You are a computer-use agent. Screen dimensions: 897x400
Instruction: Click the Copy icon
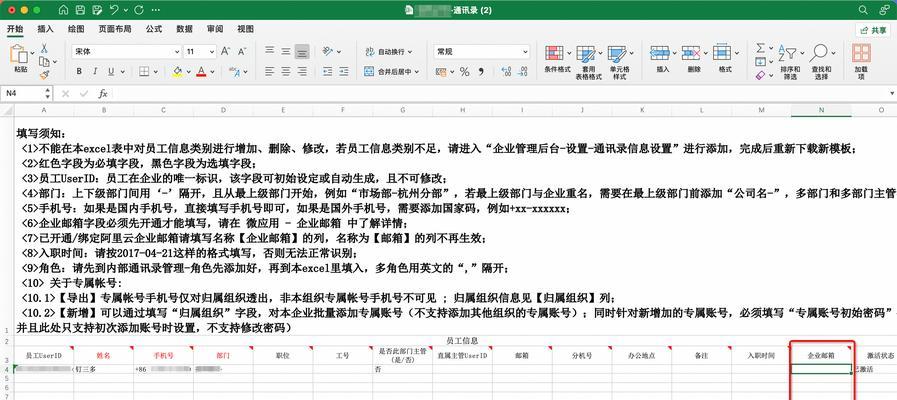[x=44, y=61]
